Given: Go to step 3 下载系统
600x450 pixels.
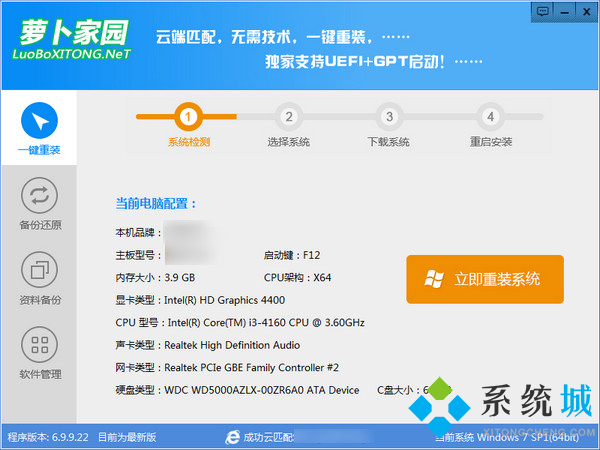Looking at the screenshot, I should point(388,116).
